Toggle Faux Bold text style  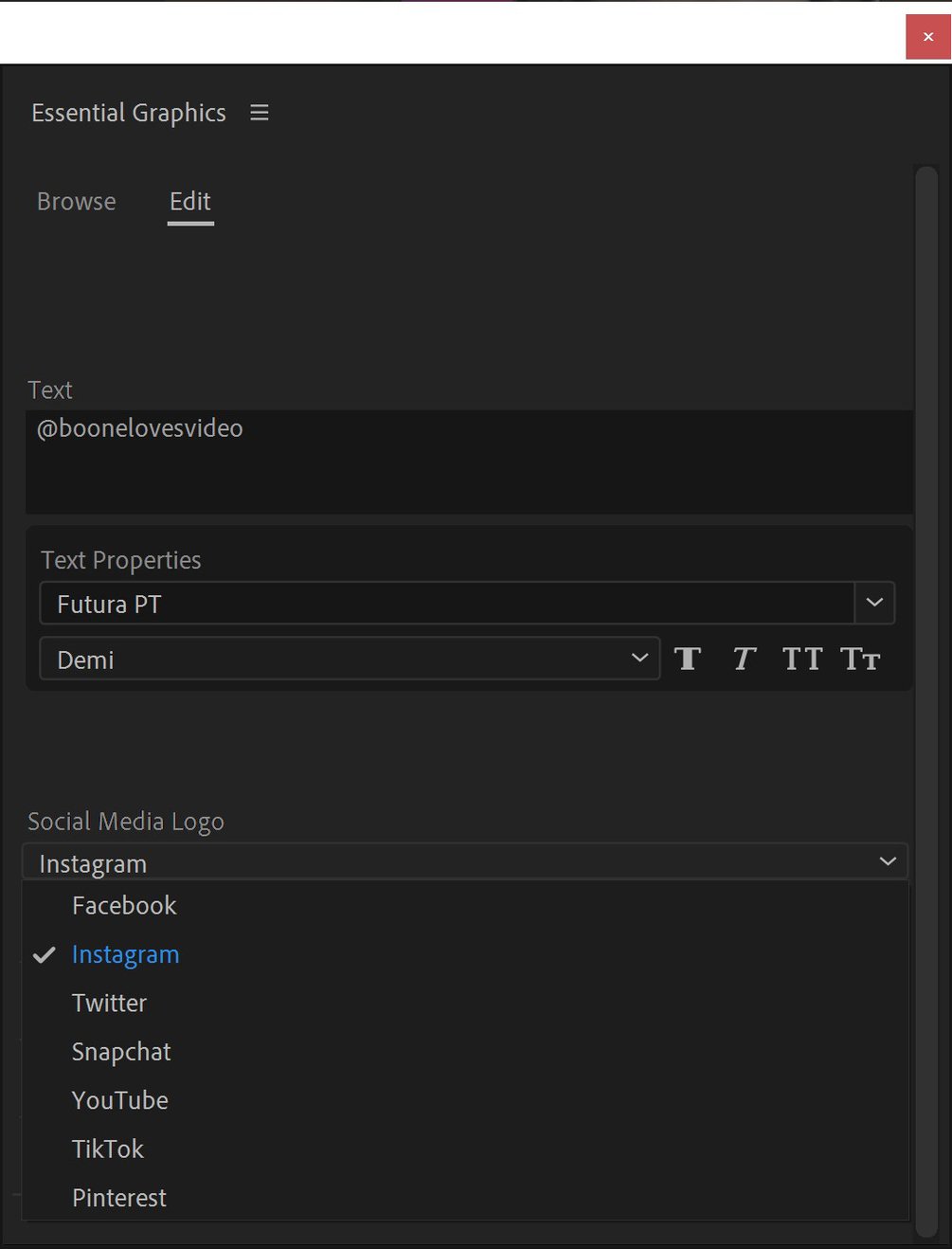pos(688,659)
